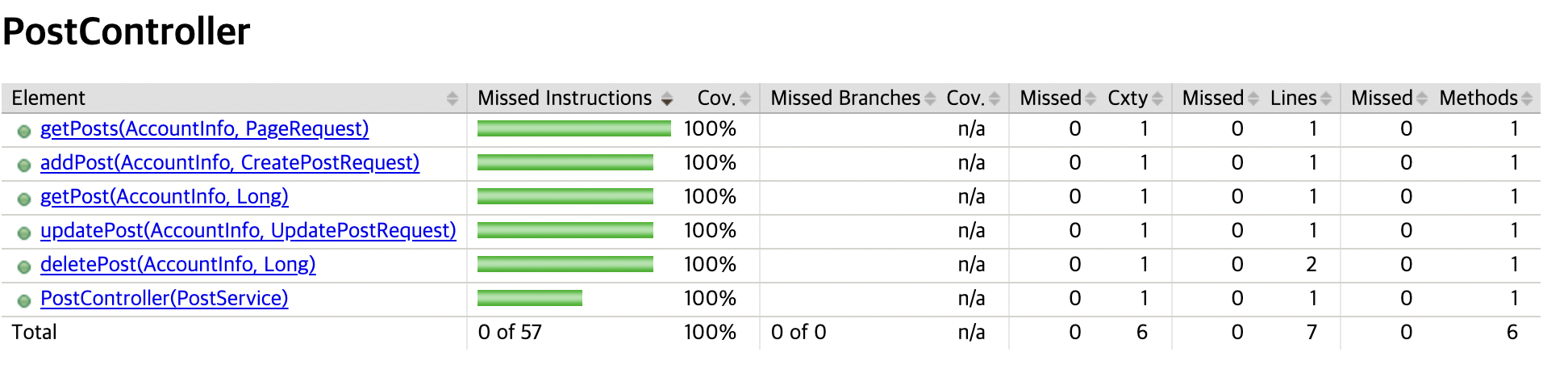Viewport: 1568px width, 365px height.
Task: Click the green method icon beside updatePost
Action: 24,233
